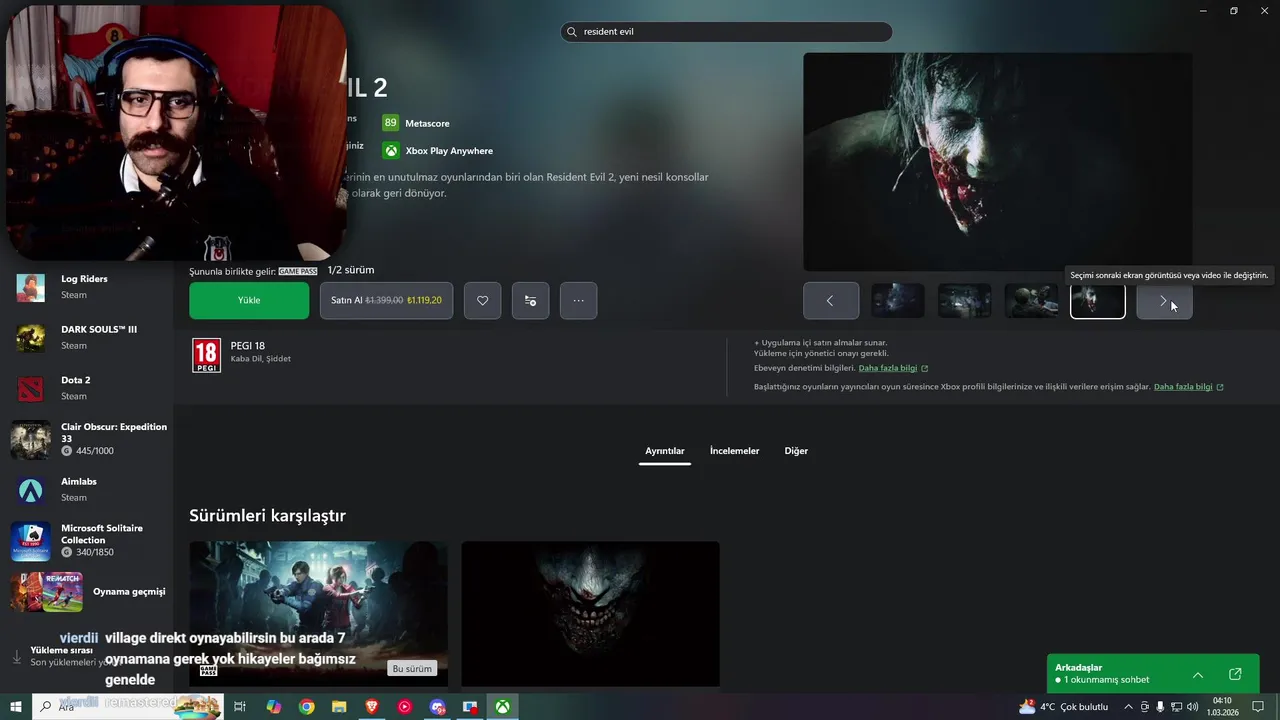Image resolution: width=1280 pixels, height=720 pixels.
Task: Open Daha fazla bilgi link for Ebeveyn denetimi
Action: (x=893, y=368)
